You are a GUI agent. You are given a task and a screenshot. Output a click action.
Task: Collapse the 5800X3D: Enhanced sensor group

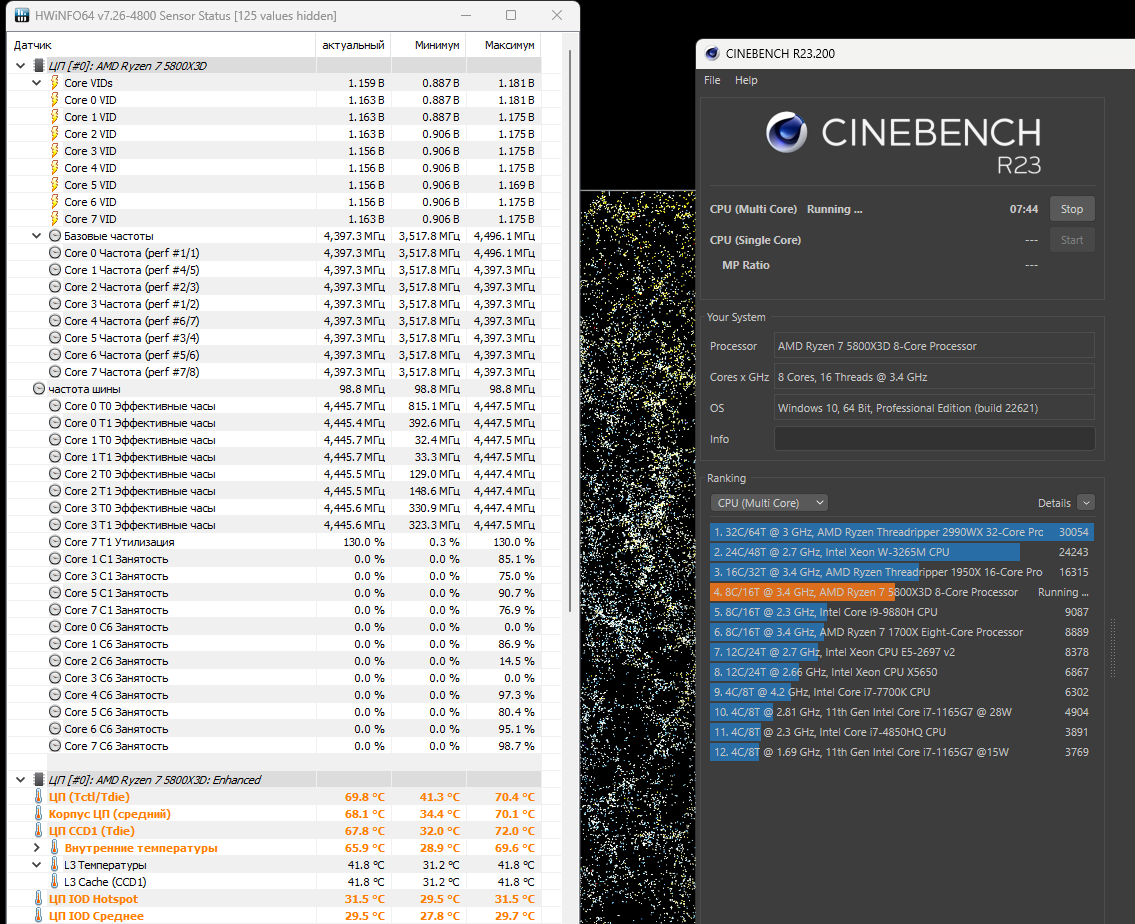[20, 779]
